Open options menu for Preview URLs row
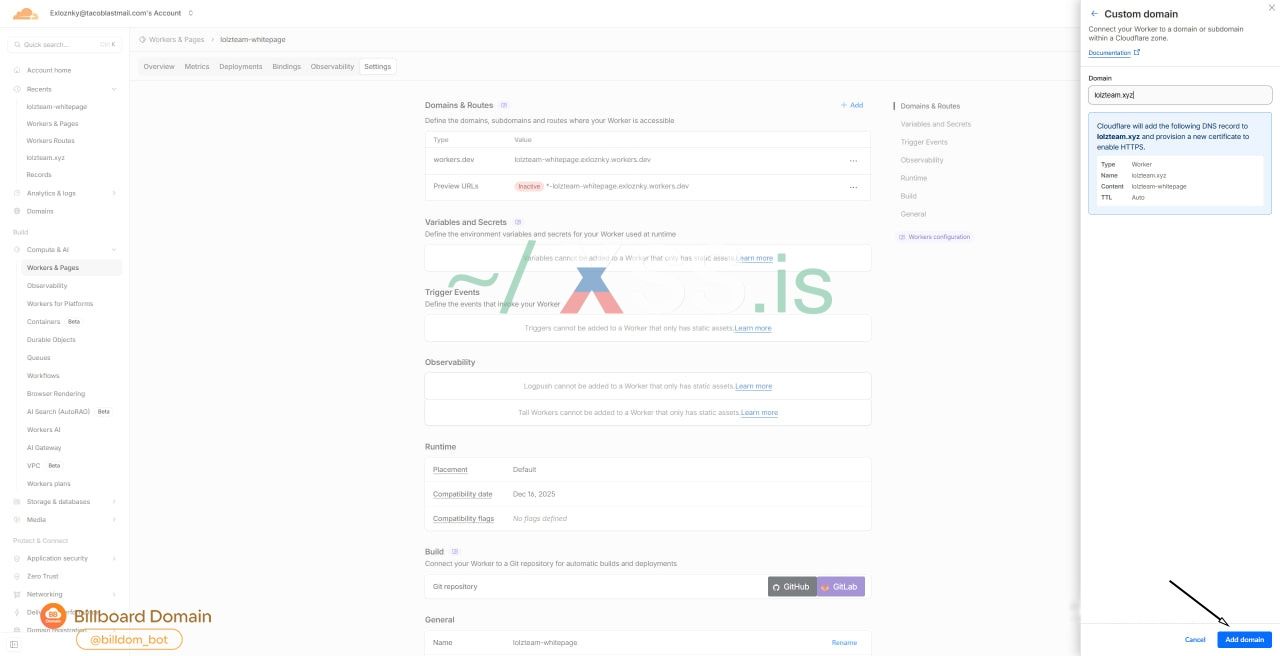This screenshot has width=1280, height=656. point(853,187)
